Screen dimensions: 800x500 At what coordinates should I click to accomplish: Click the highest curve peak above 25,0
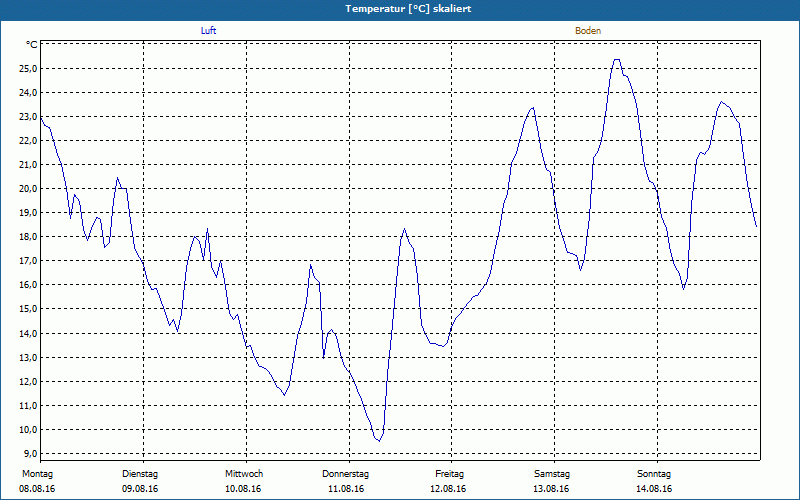pyautogui.click(x=617, y=60)
